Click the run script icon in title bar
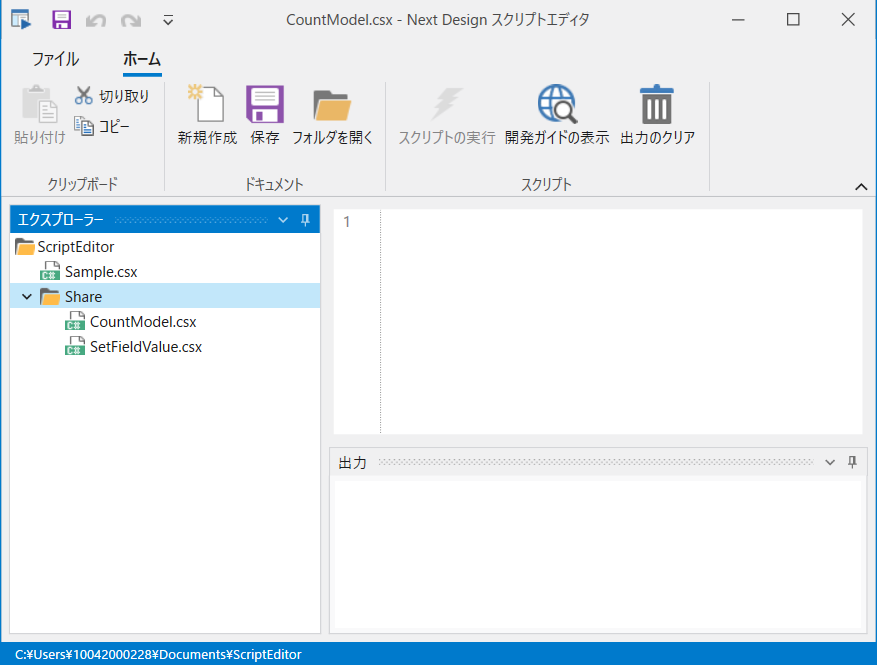The height and width of the screenshot is (665, 877). point(21,20)
